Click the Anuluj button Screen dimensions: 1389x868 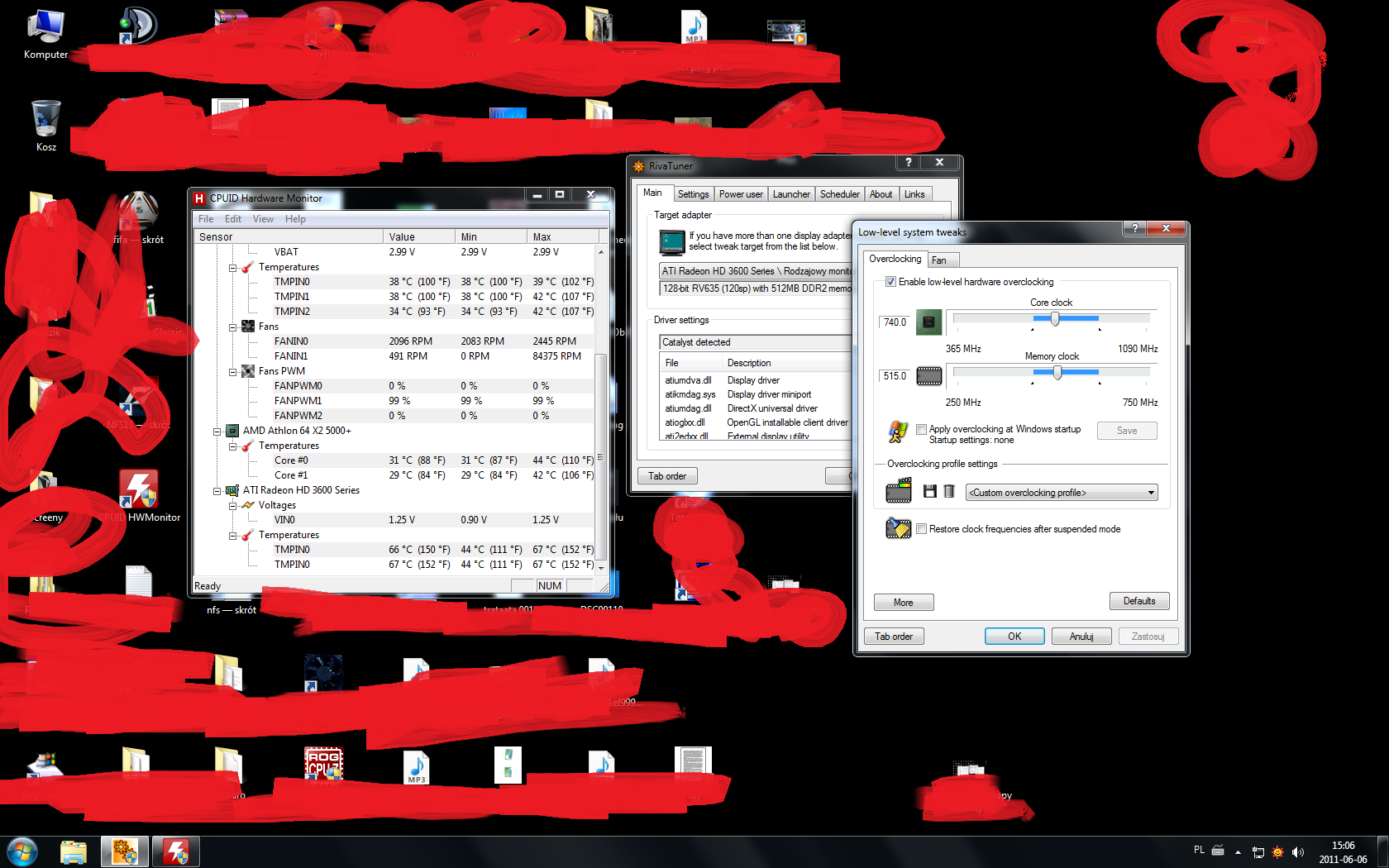click(x=1081, y=637)
